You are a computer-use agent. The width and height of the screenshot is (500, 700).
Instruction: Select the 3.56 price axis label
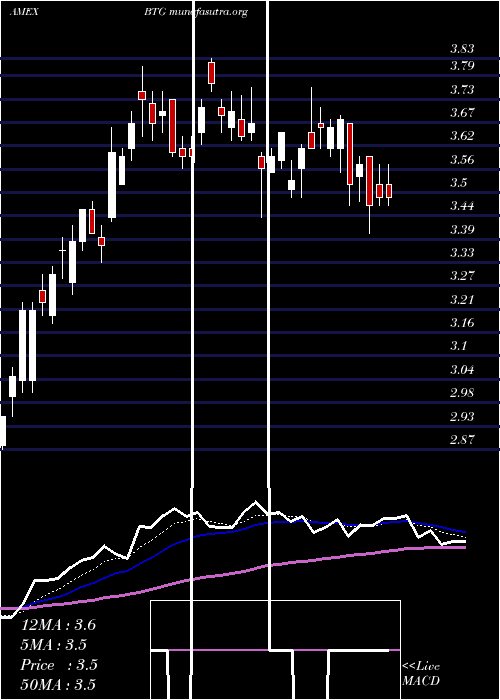click(462, 159)
